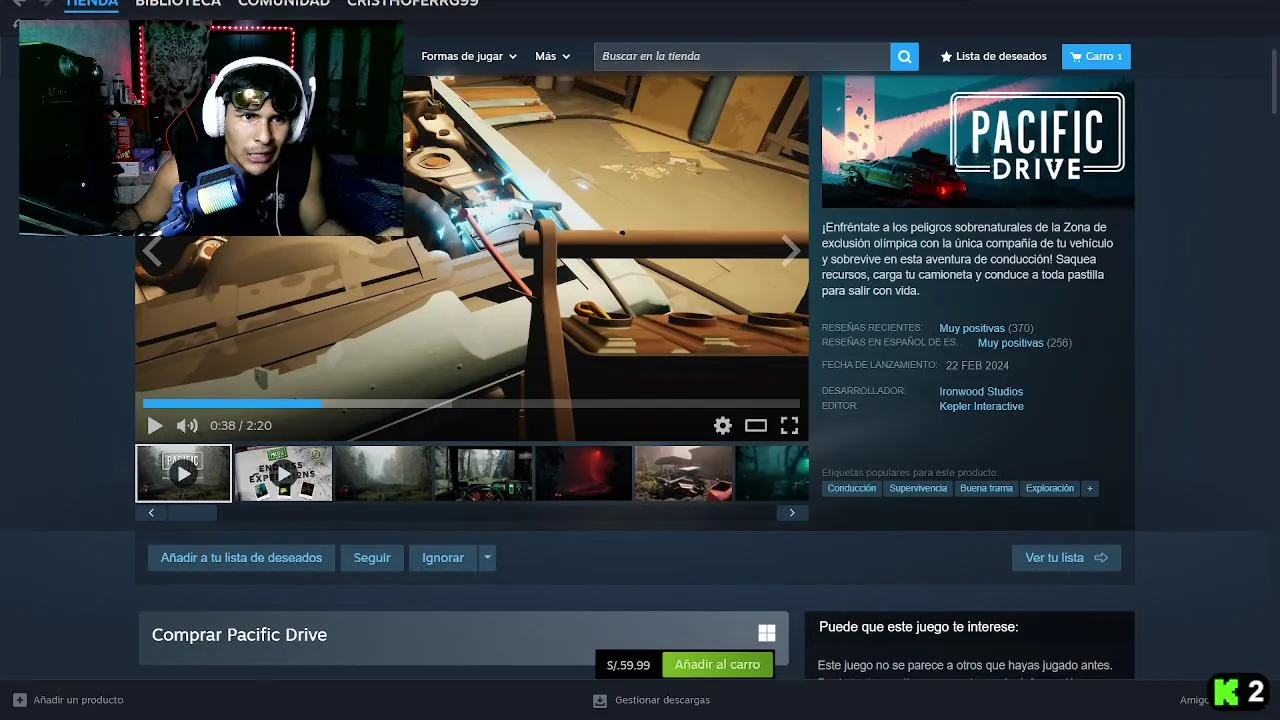This screenshot has height=720, width=1280.
Task: Enter fullscreen on the video player
Action: tap(789, 426)
